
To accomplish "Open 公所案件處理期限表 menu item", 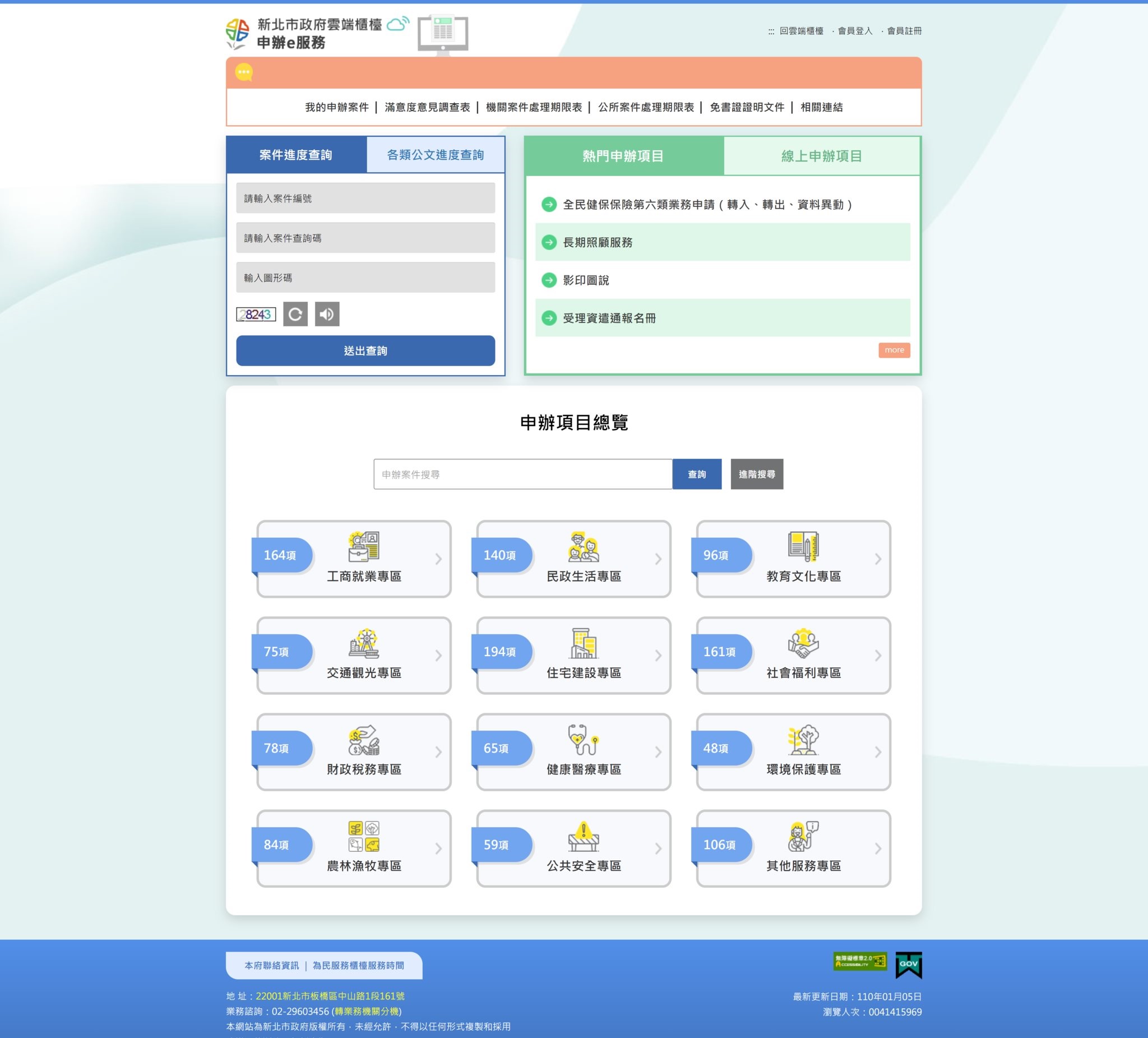I will tap(646, 107).
